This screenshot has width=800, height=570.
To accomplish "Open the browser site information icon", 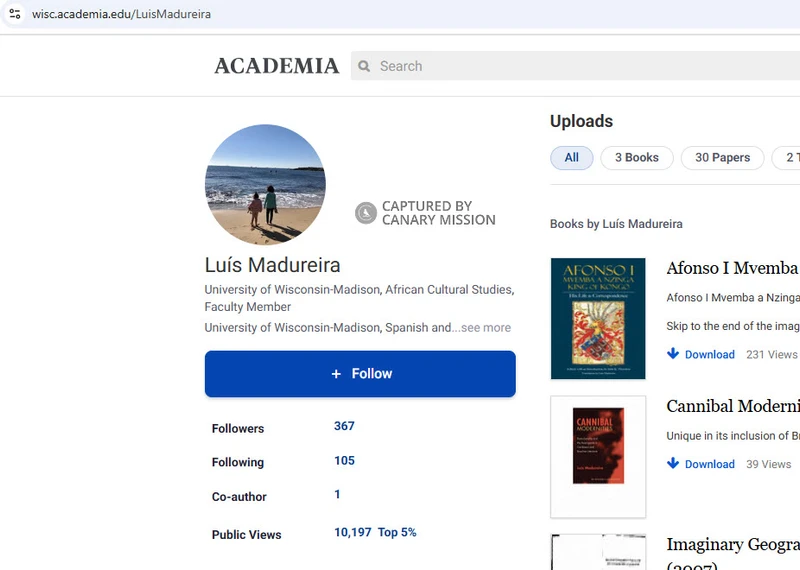I will pos(15,14).
